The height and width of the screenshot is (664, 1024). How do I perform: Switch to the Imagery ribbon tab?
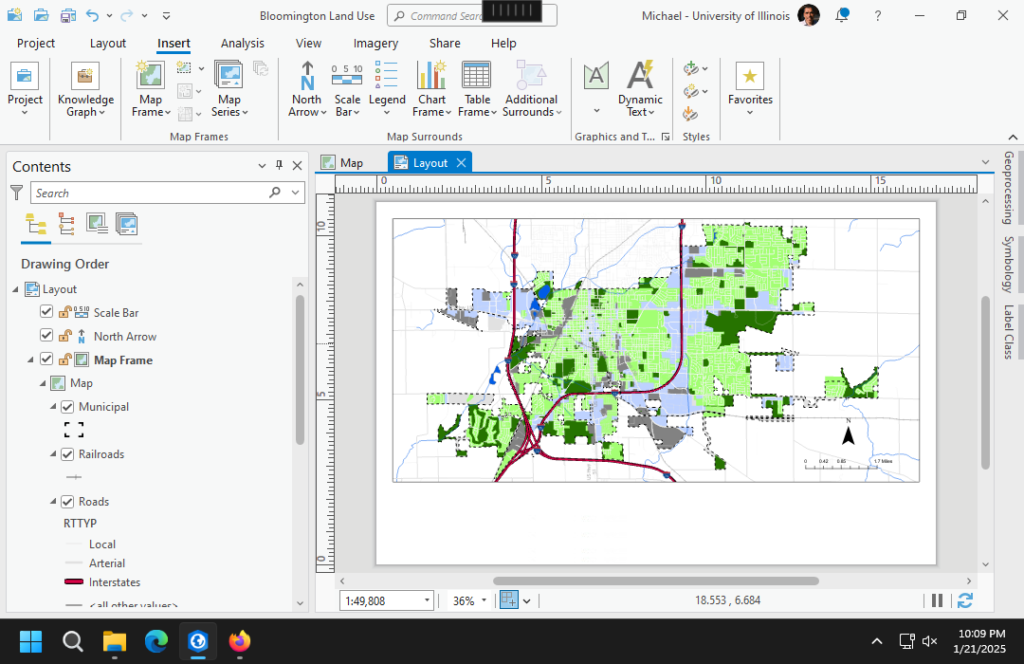(376, 43)
